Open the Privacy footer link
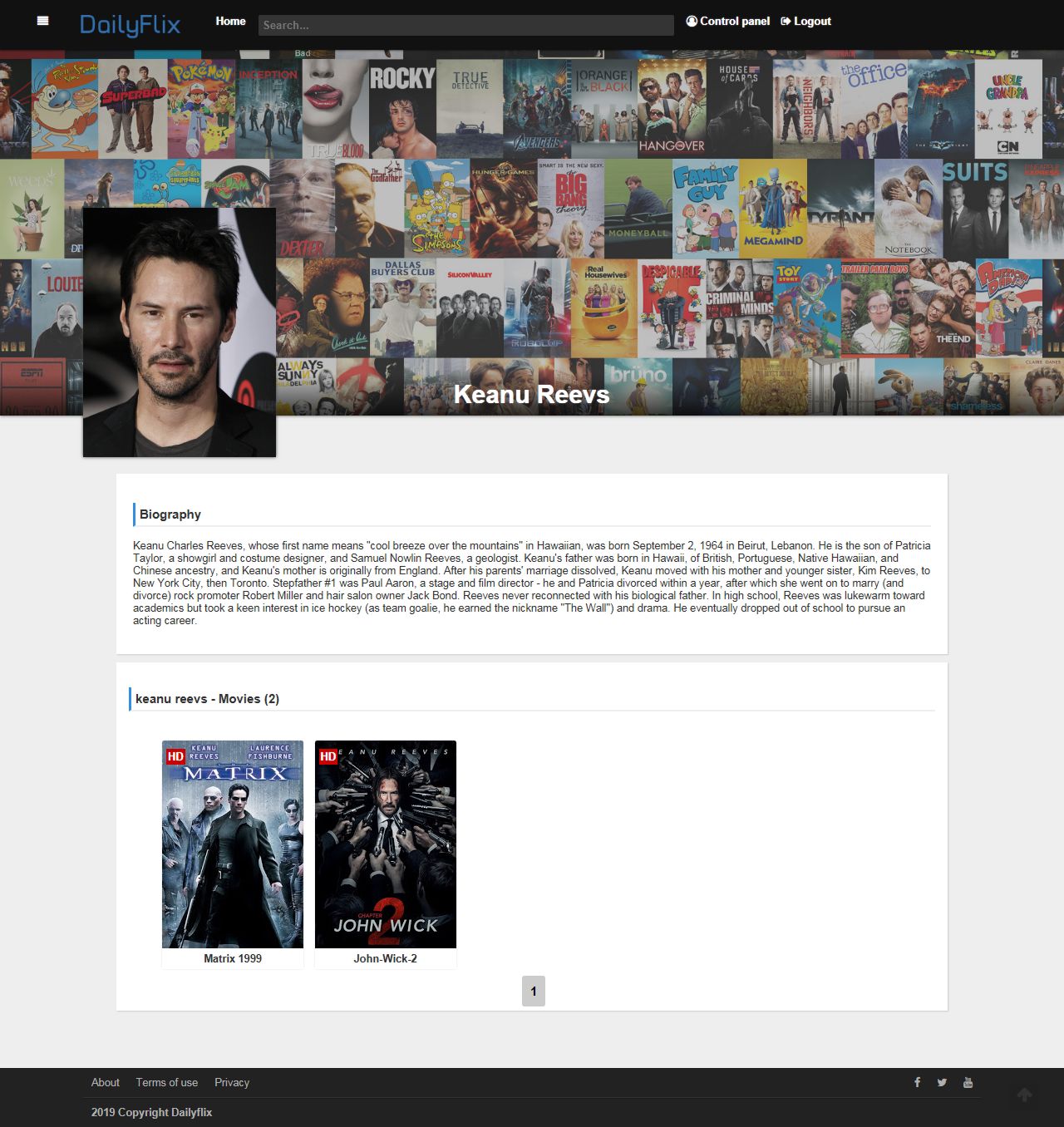This screenshot has width=1064, height=1127. point(232,1082)
